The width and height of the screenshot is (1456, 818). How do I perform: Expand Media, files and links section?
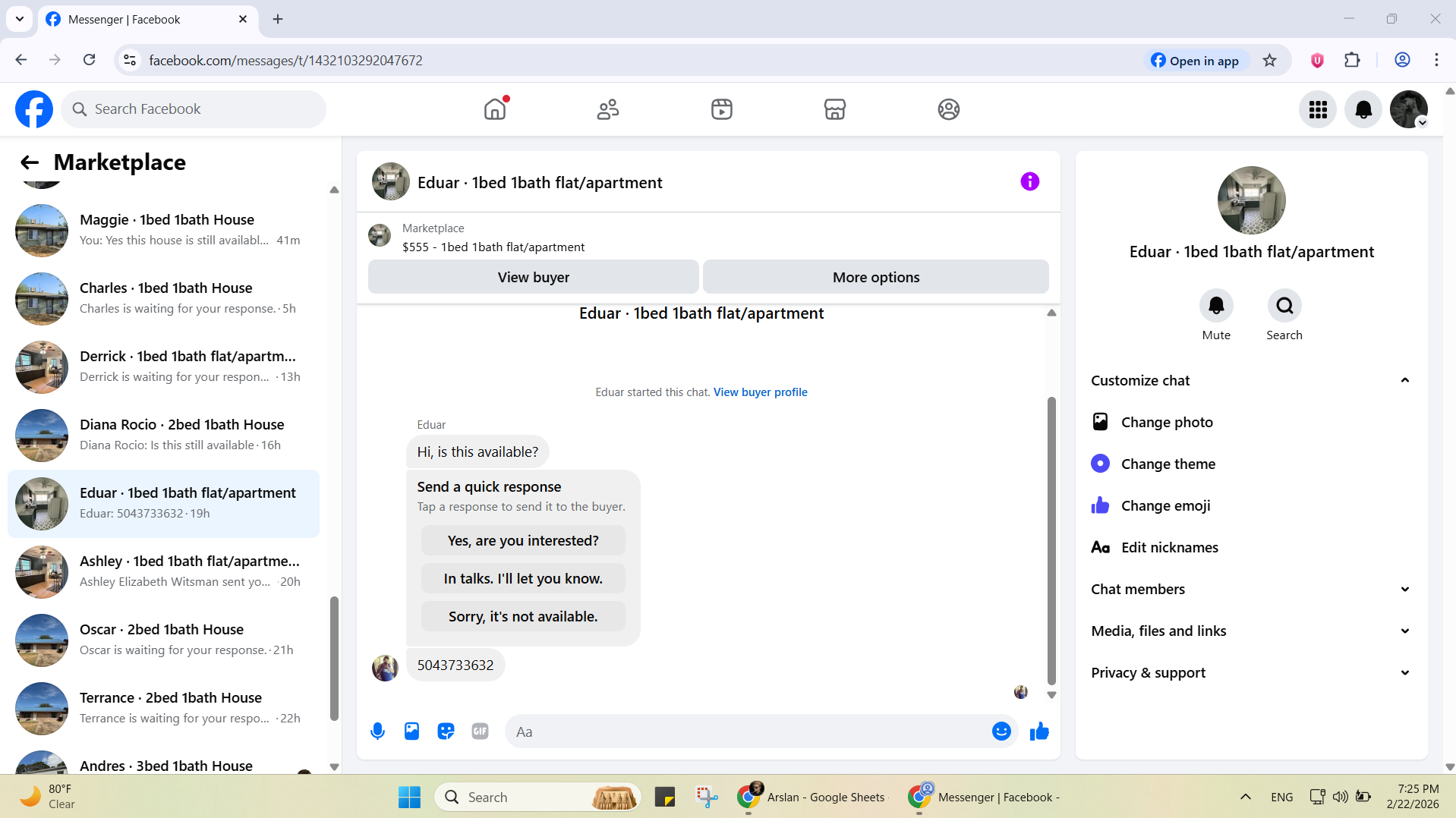(x=1252, y=631)
